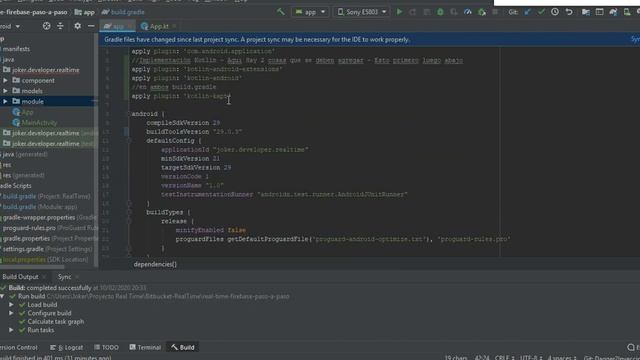Screen dimensions: 640x360
Task: Open the app run configuration dropdown
Action: [310, 12]
